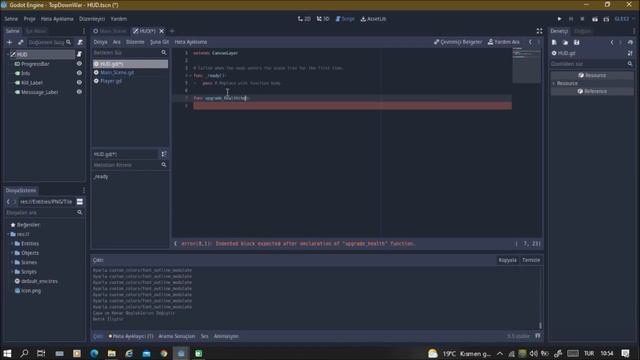Play custom scene clapper icon

606,19
